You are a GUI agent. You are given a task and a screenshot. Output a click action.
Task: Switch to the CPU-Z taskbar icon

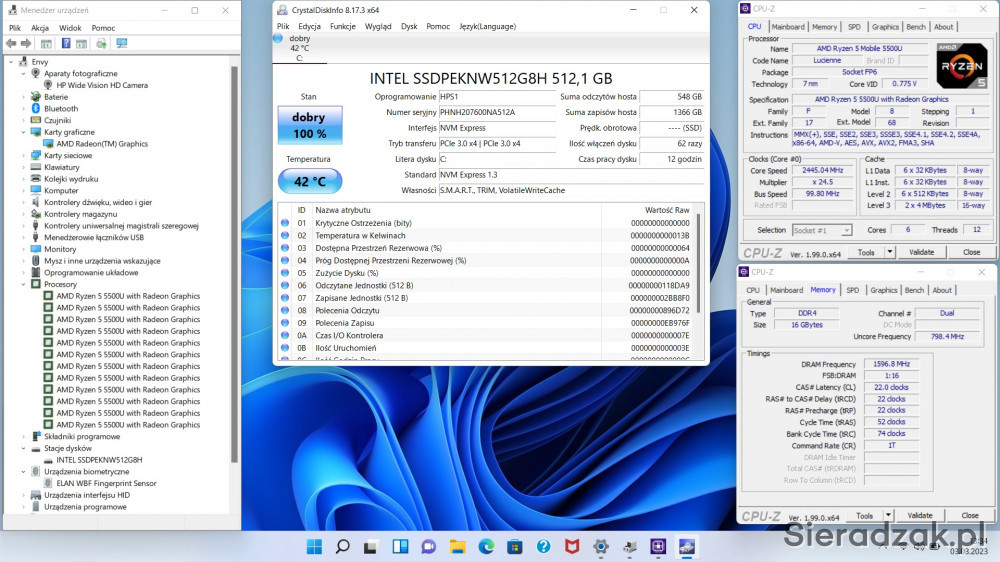coord(658,547)
